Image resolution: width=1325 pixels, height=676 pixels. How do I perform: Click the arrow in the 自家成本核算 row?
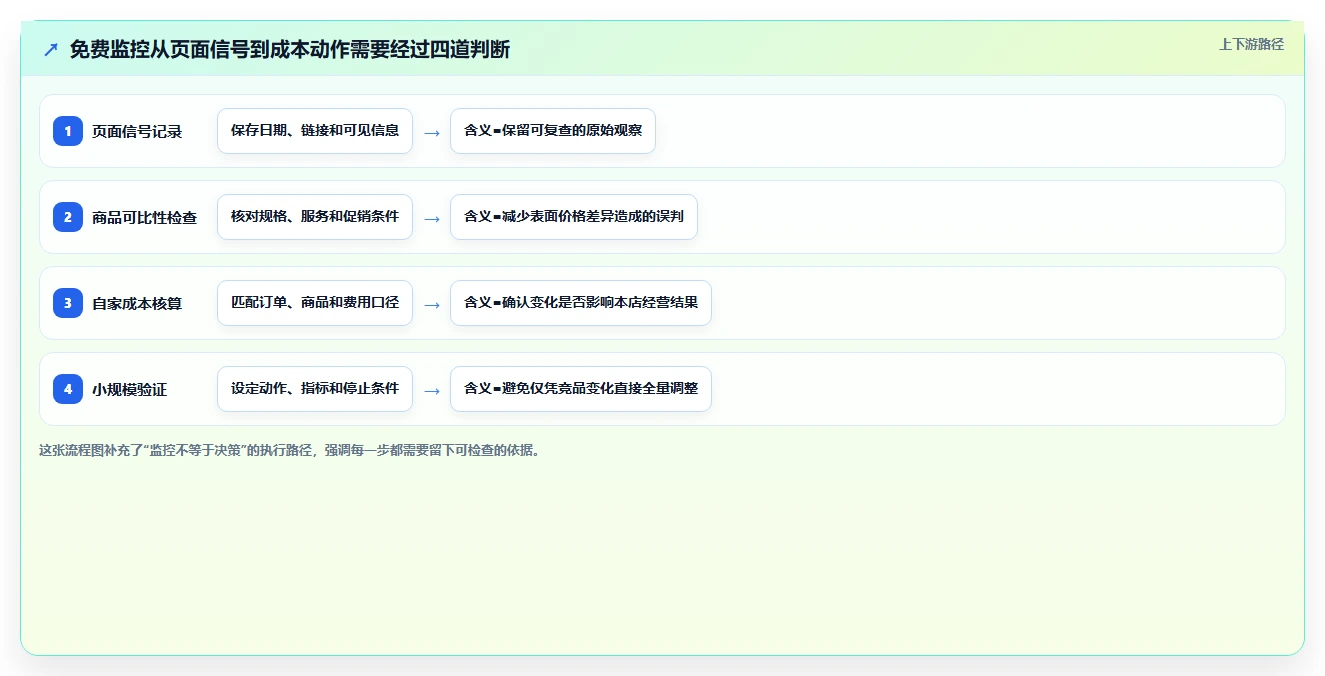(x=431, y=304)
